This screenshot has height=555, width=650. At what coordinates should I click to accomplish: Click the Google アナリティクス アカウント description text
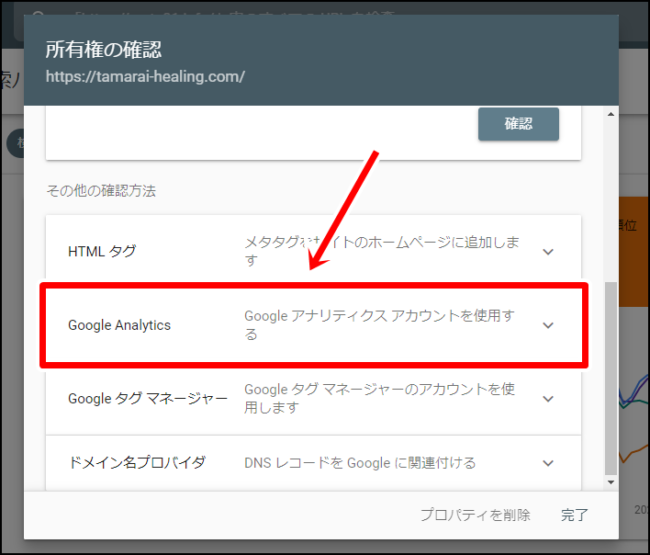[379, 325]
